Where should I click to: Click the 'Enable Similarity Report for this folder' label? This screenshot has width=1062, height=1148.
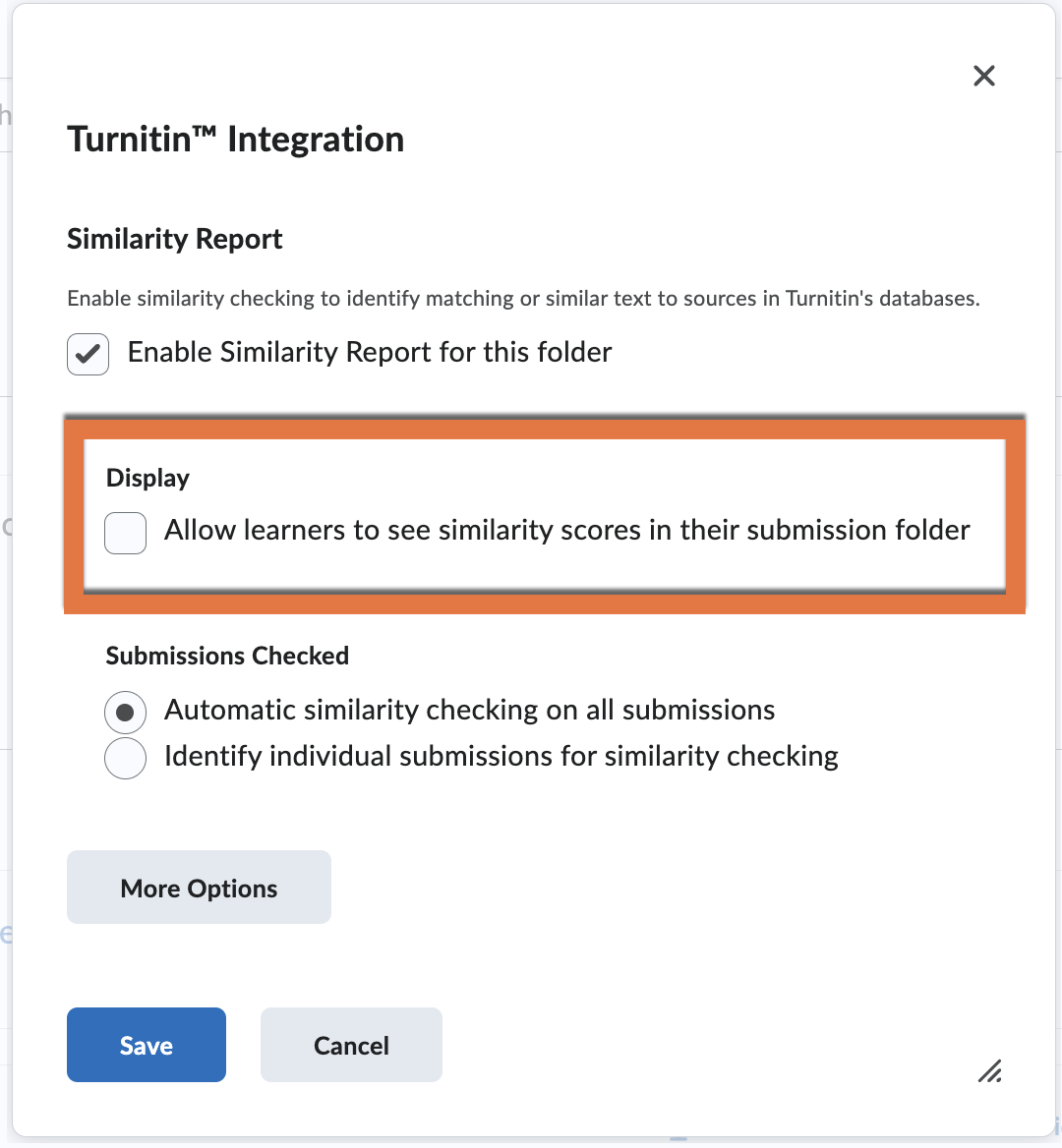pos(369,352)
